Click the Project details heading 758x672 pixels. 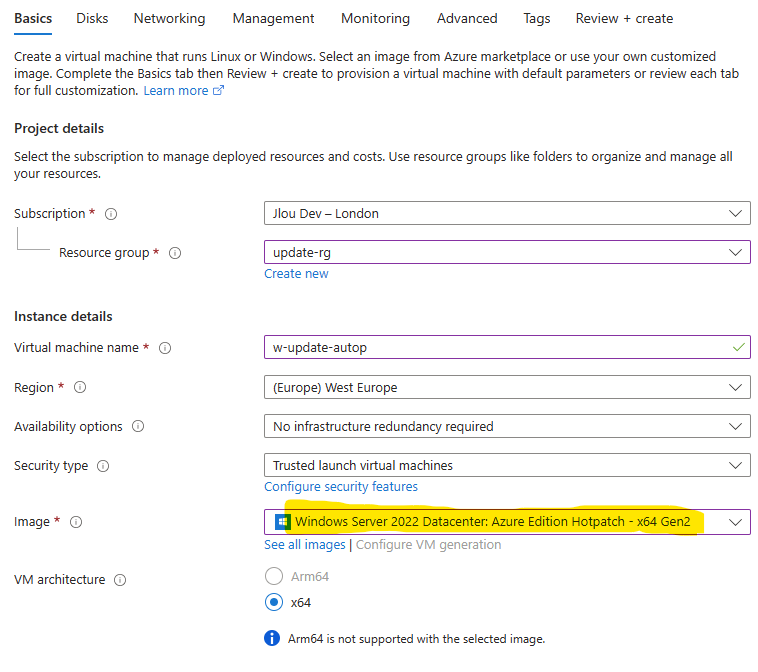(x=59, y=129)
